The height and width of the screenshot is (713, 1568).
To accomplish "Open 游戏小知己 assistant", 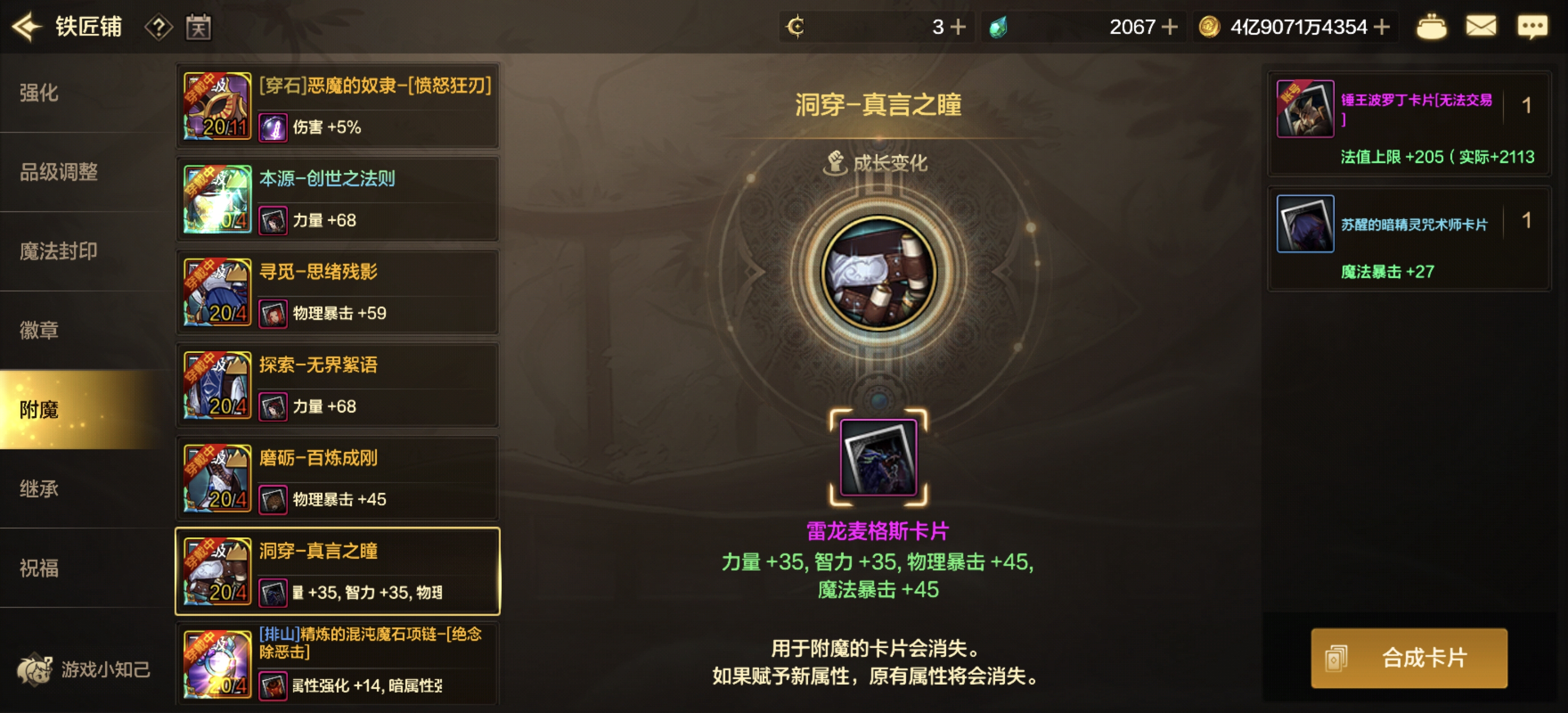I will coord(84,669).
